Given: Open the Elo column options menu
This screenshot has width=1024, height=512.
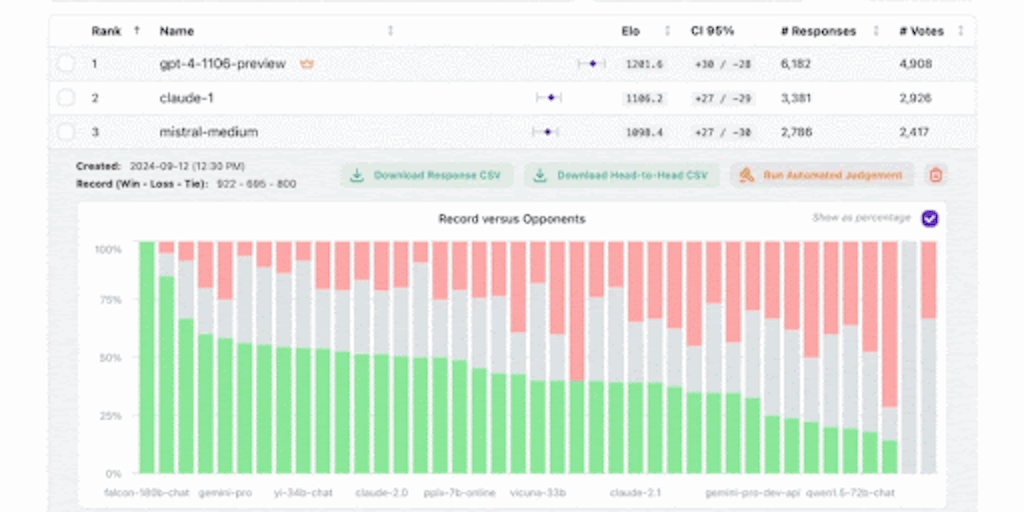Looking at the screenshot, I should click(x=667, y=31).
